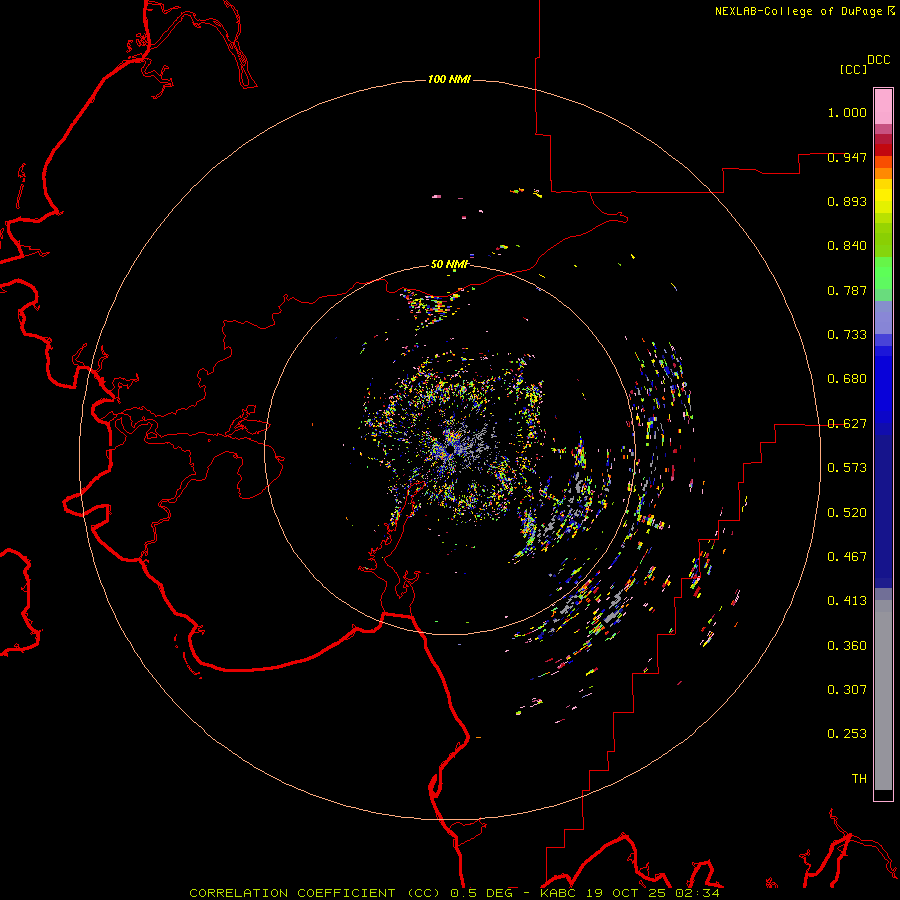
Task: Click the 0.733 color scale value
Action: coord(847,335)
